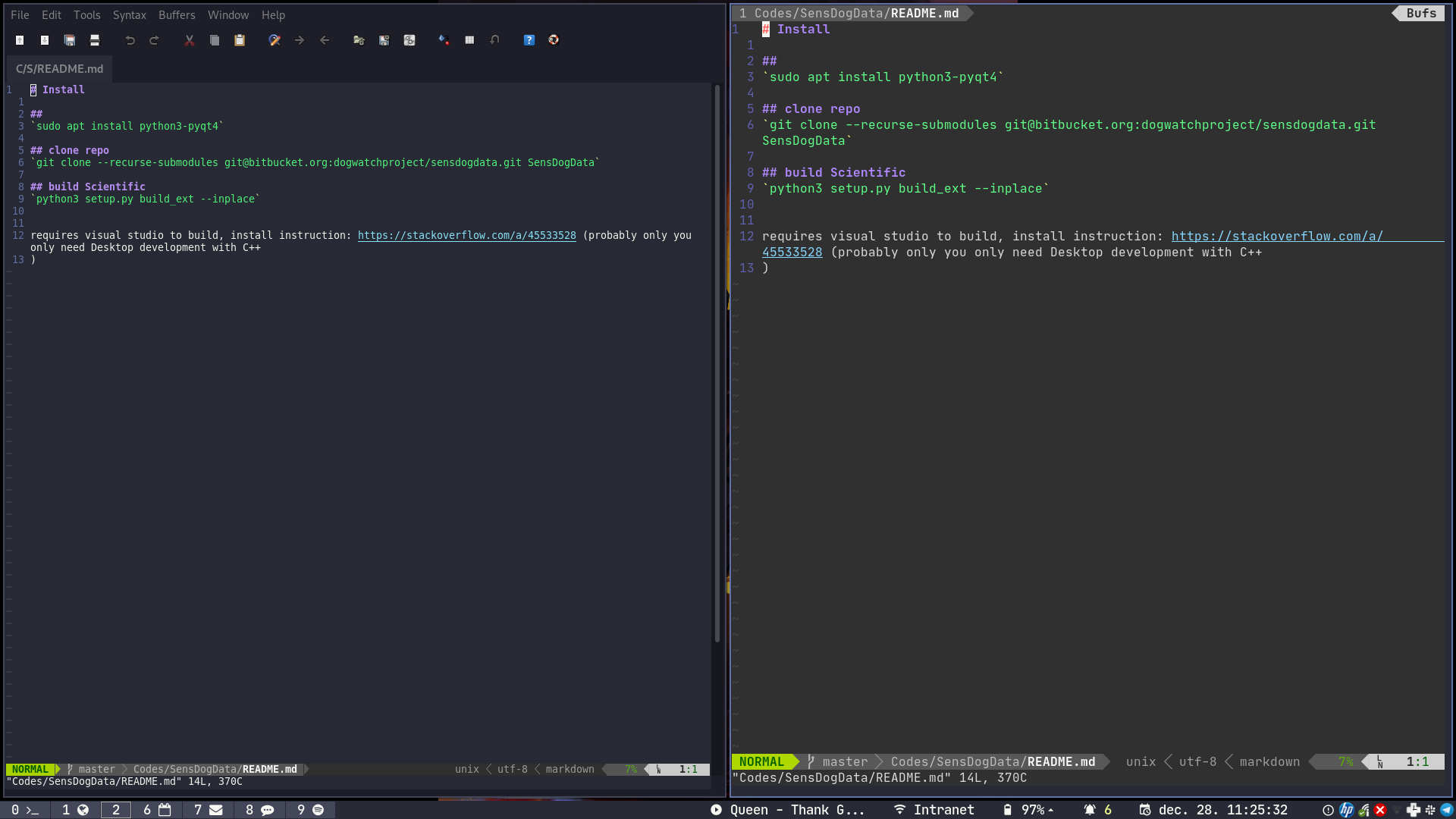Viewport: 1456px width, 819px height.
Task: Open the Help menu in gVim
Action: tap(273, 15)
